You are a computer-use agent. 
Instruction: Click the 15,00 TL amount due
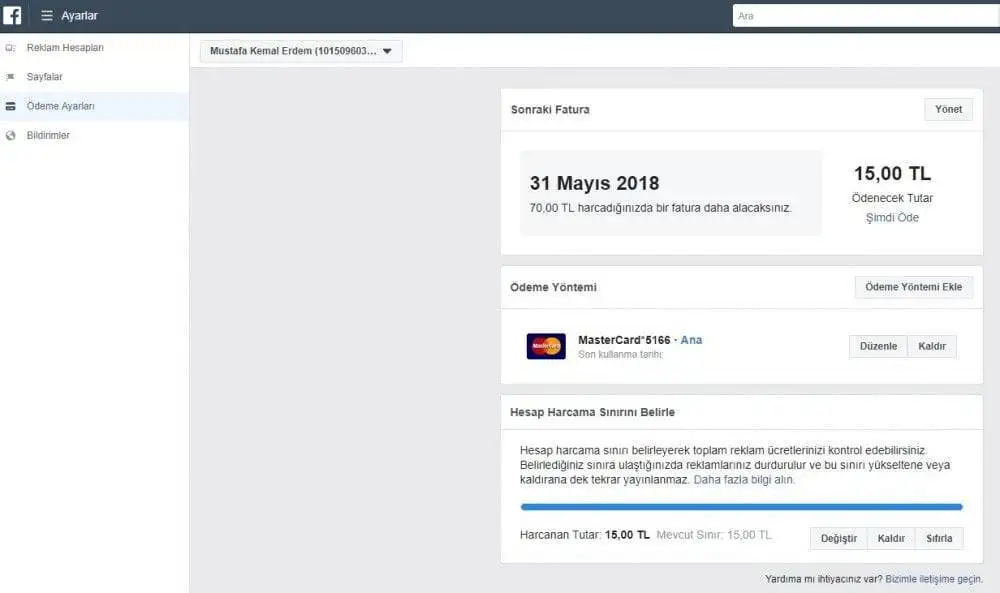[892, 173]
